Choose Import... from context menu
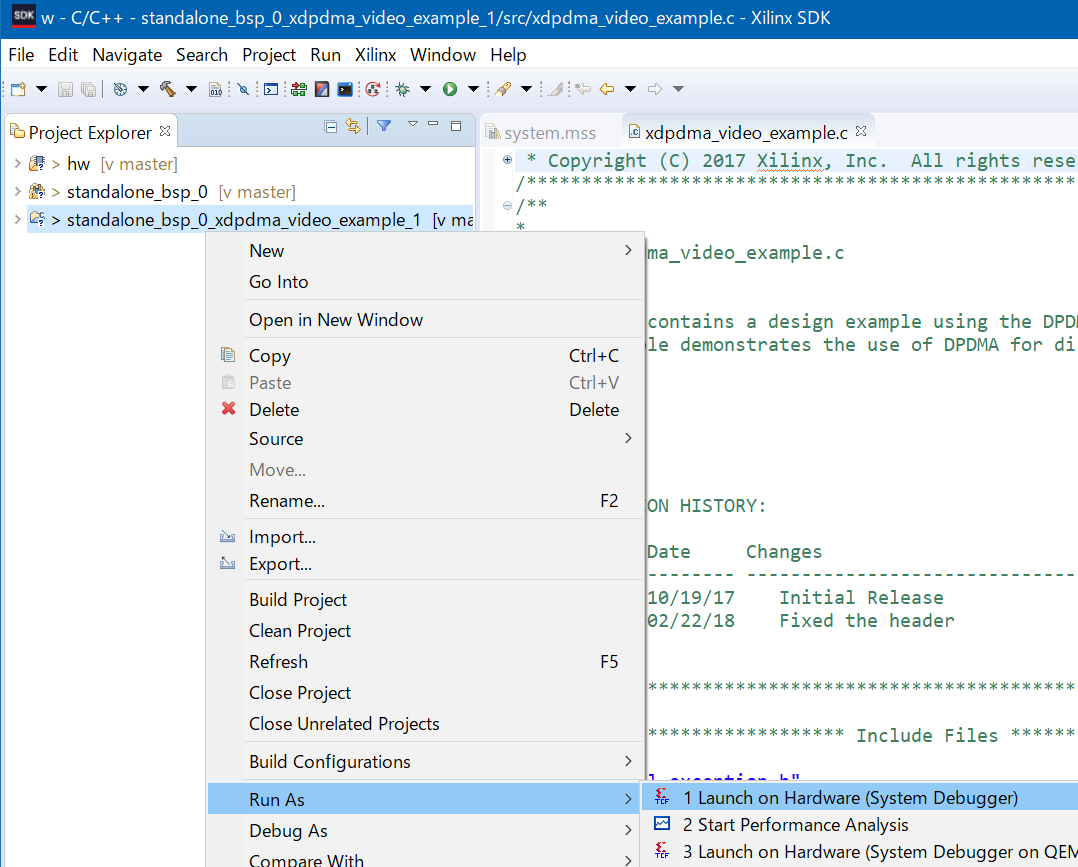The height and width of the screenshot is (867, 1078). coord(426,536)
